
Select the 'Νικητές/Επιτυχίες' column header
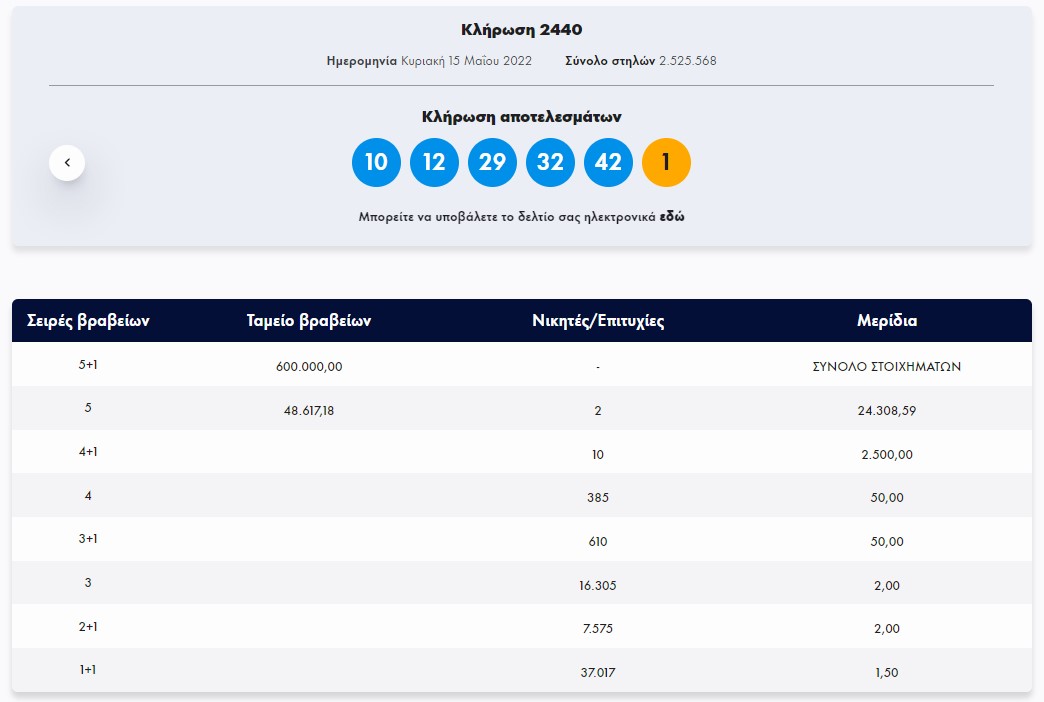(x=598, y=321)
